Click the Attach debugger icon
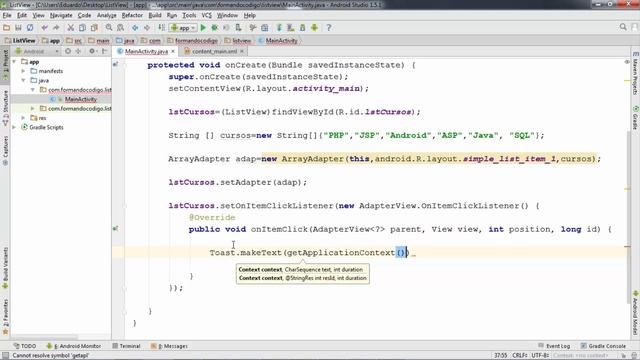Screen dimensions: 640x360 pyautogui.click(x=238, y=28)
